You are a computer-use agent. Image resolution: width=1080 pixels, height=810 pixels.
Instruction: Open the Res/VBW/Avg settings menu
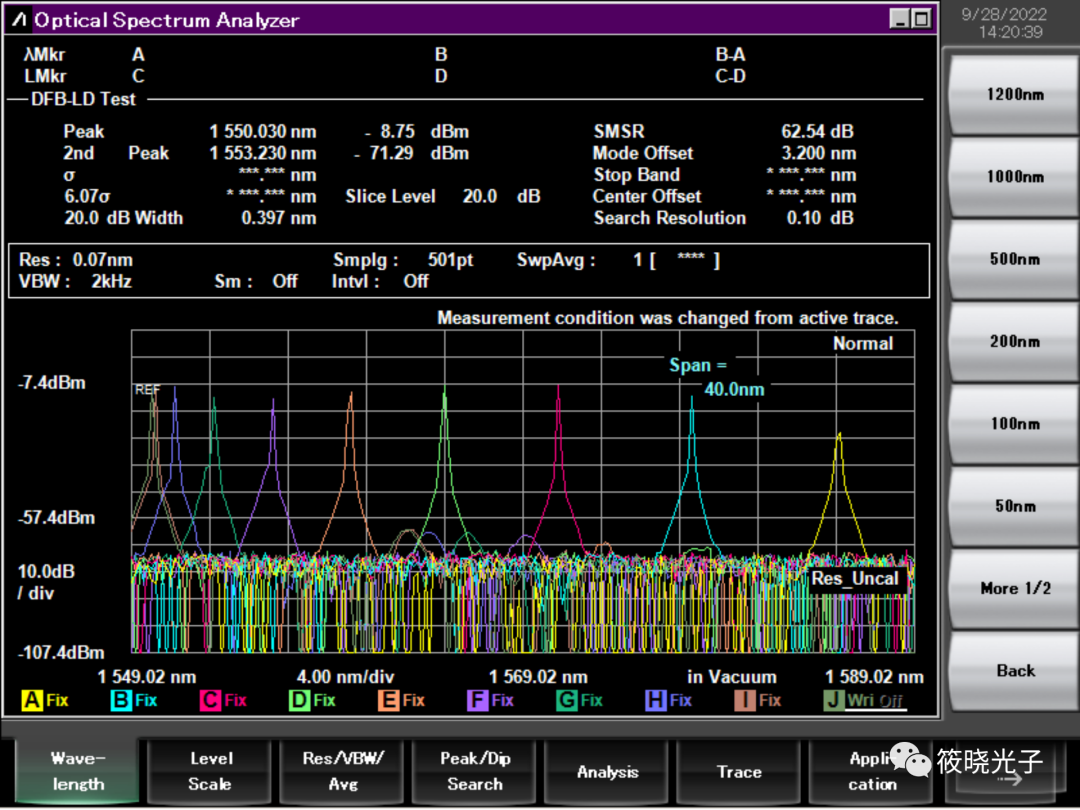343,771
